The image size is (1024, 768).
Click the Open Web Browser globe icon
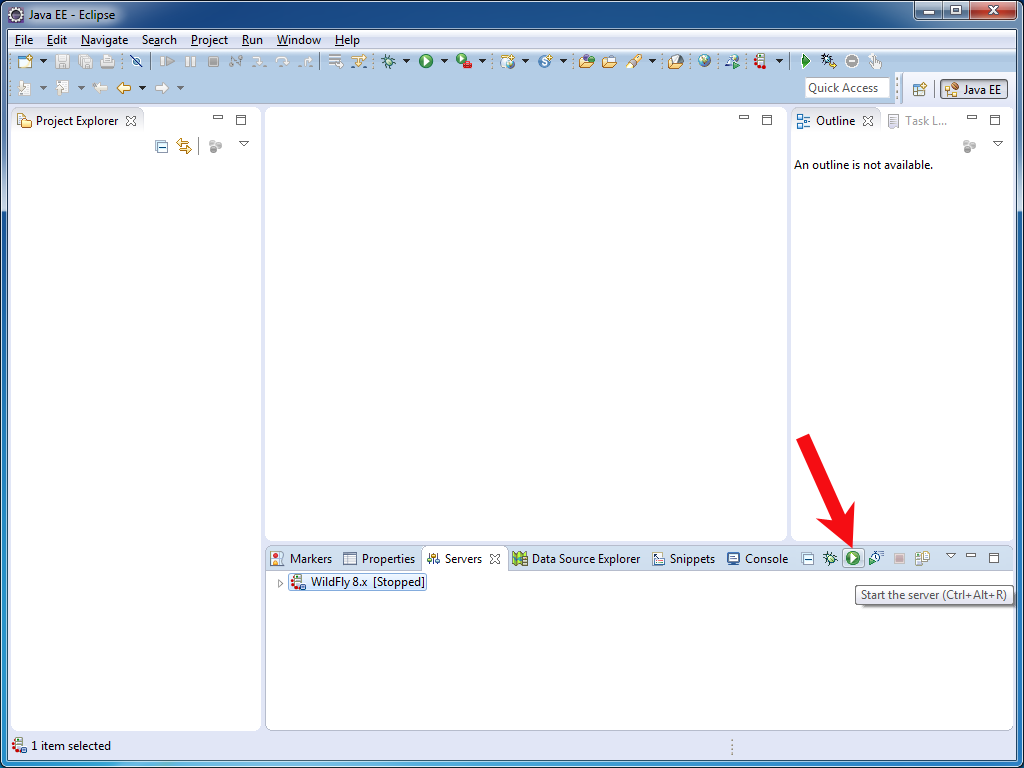point(704,61)
